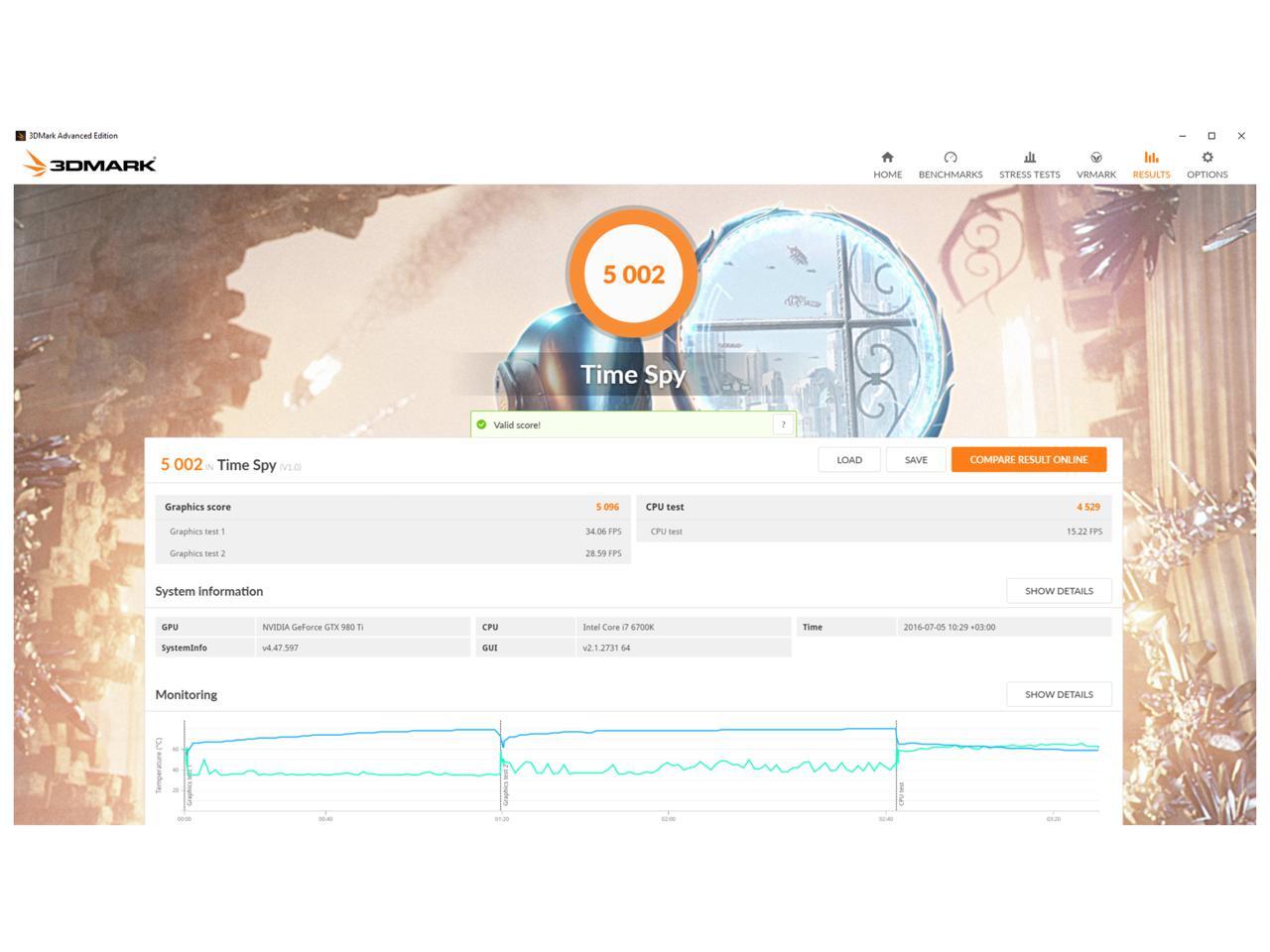Minimize the 3DMark window

pyautogui.click(x=1182, y=136)
